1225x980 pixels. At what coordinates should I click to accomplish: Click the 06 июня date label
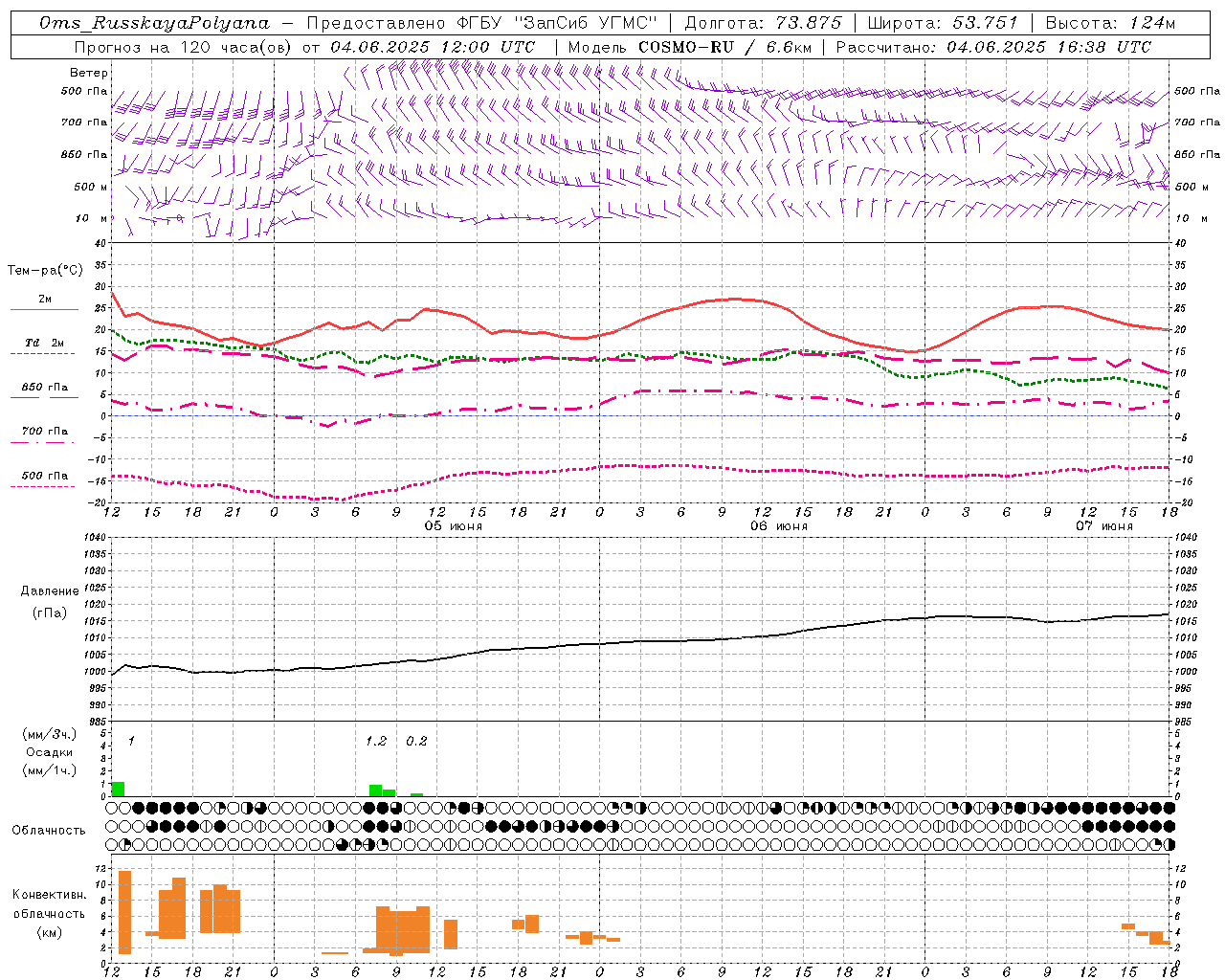pos(778,526)
